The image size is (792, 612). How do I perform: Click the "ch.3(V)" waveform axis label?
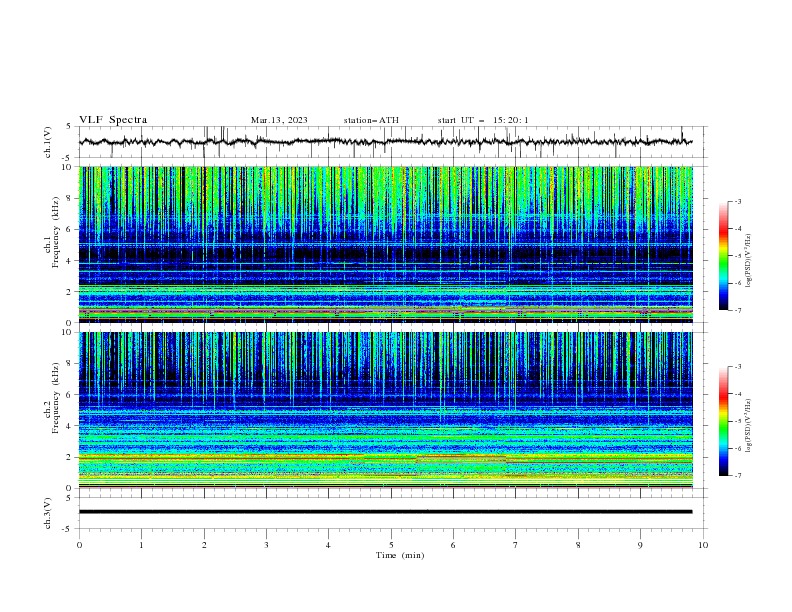48,513
